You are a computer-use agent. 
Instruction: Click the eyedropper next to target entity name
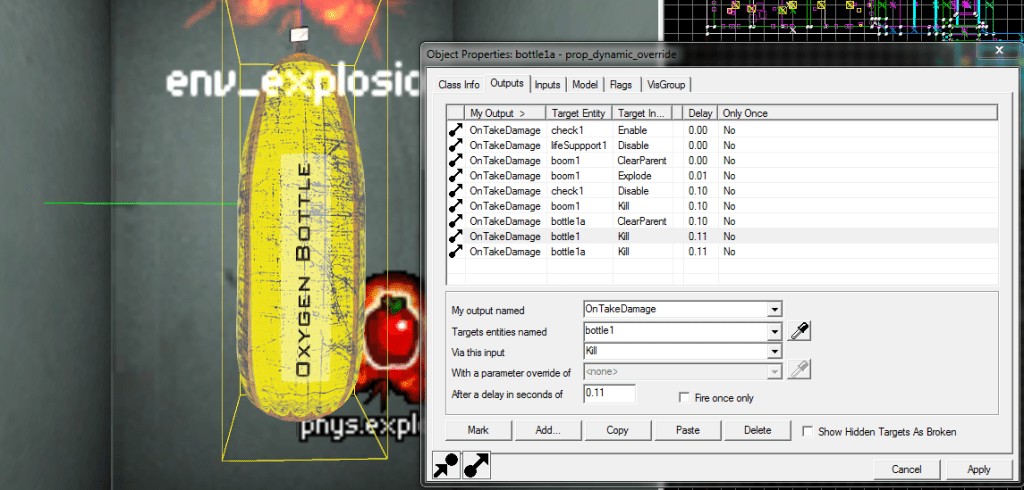pyautogui.click(x=798, y=331)
